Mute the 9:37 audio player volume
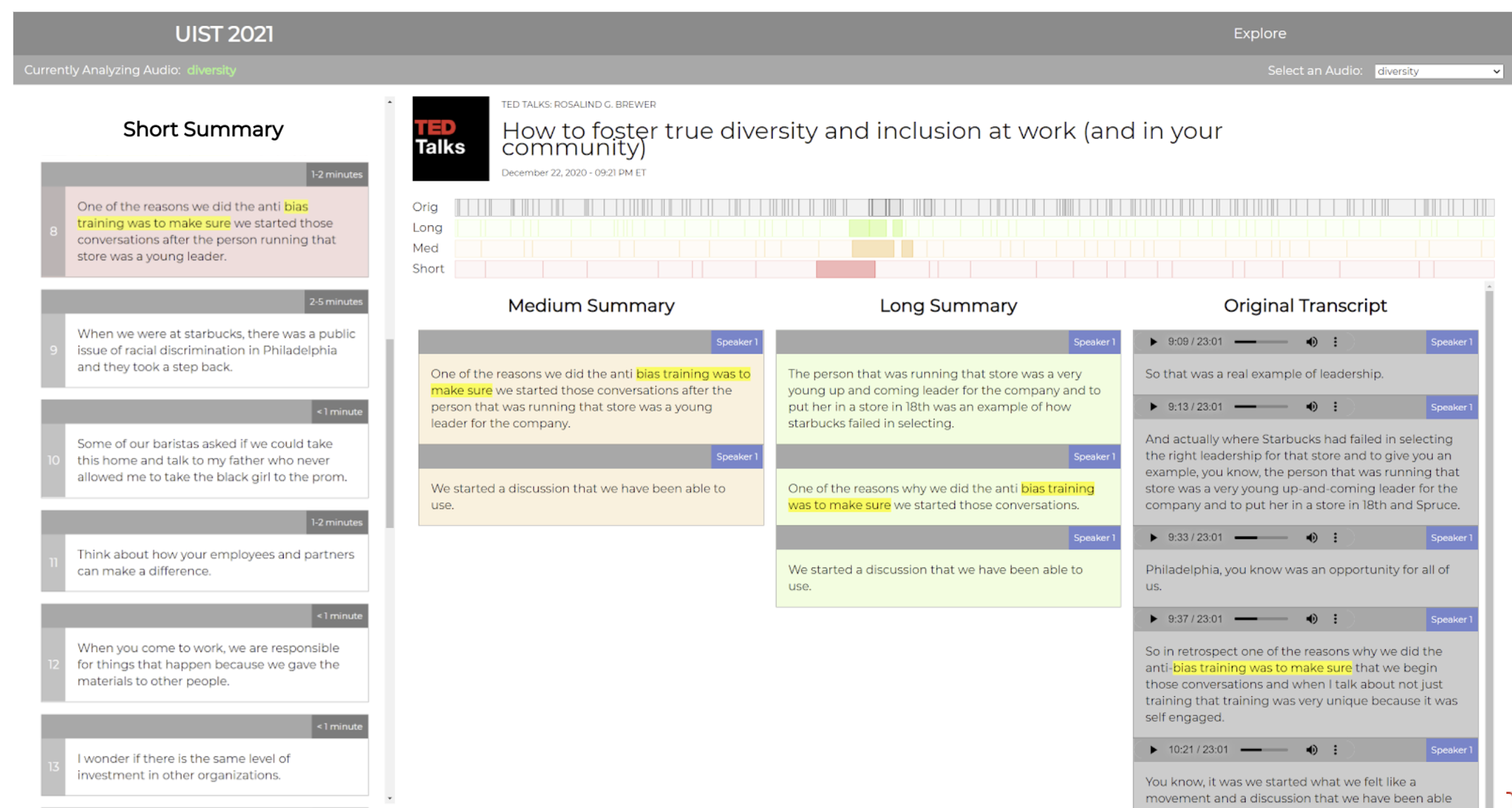The height and width of the screenshot is (808, 1512). click(x=1312, y=619)
